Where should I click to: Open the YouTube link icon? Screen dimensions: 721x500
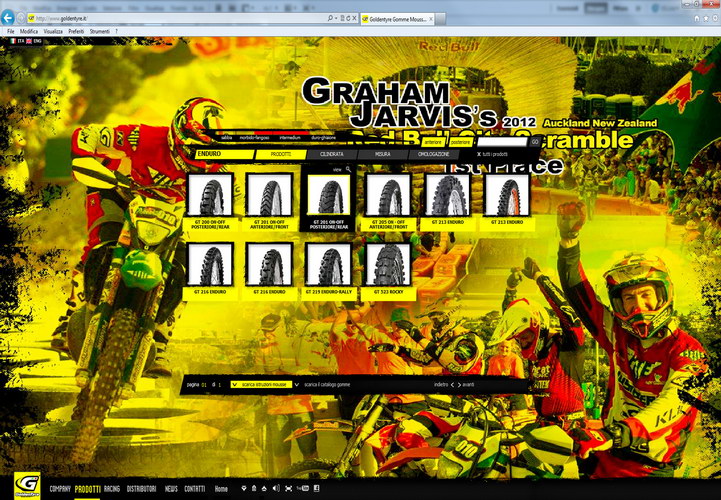pos(303,489)
